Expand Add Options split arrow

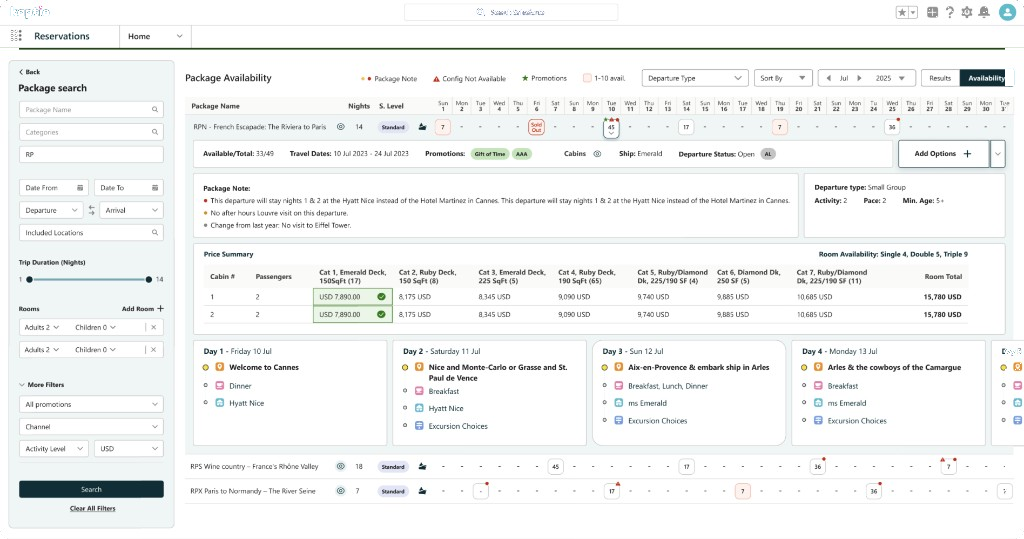click(x=997, y=154)
